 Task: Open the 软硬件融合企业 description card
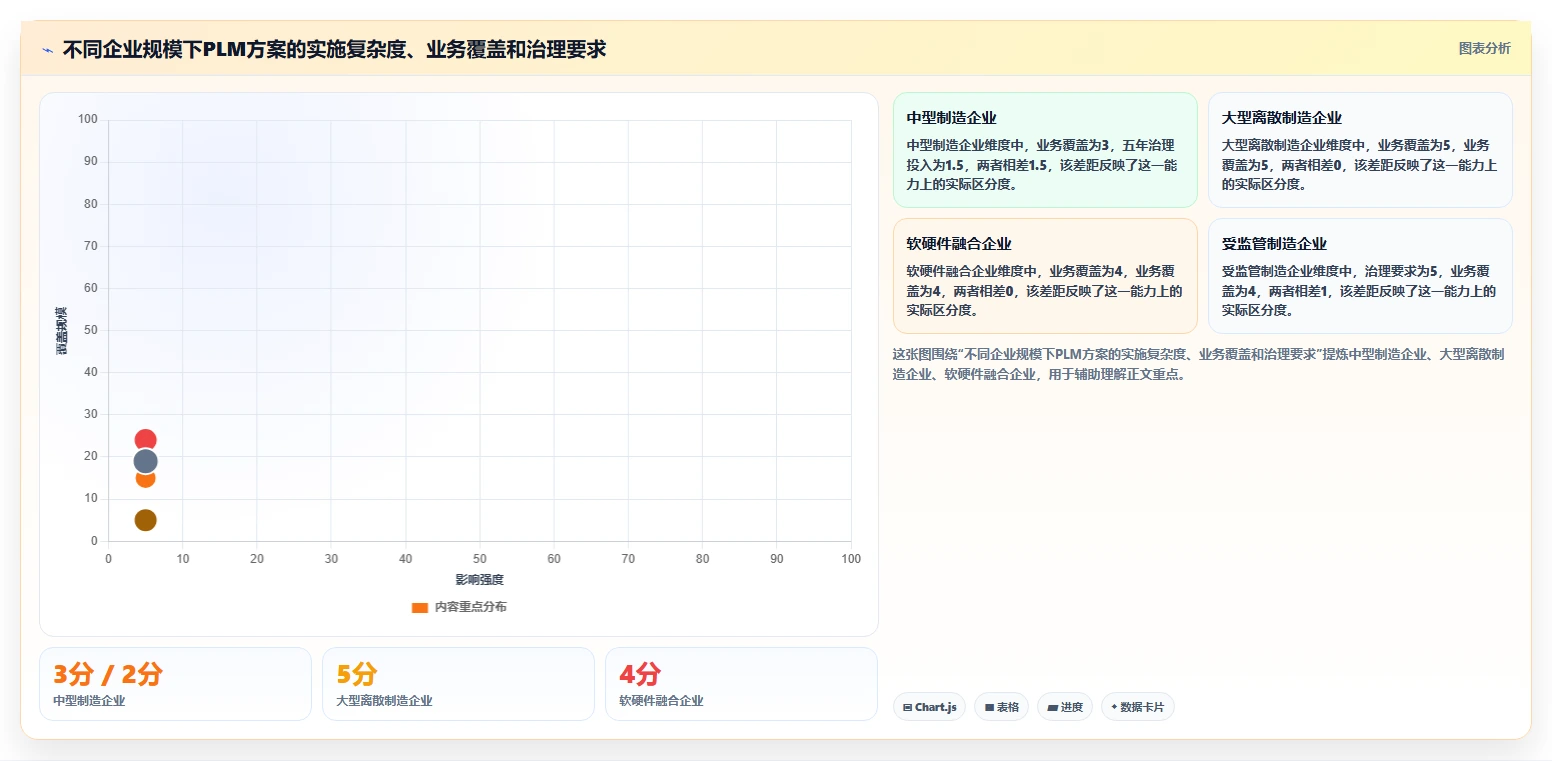1045,276
